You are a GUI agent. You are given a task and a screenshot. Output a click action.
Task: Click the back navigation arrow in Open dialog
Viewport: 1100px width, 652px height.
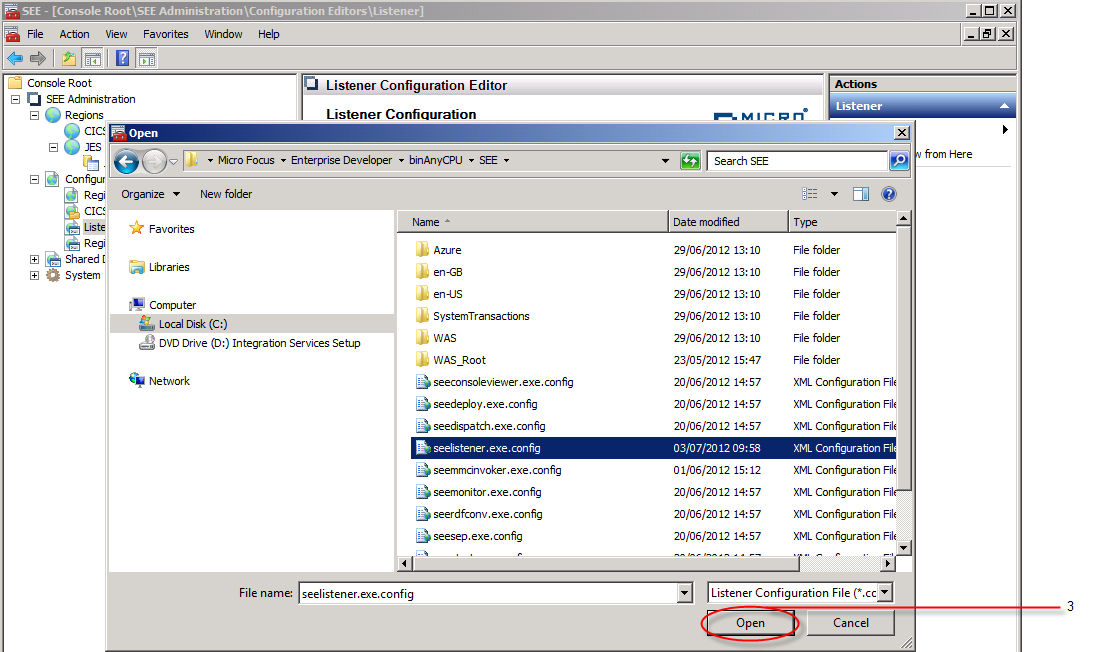point(126,161)
